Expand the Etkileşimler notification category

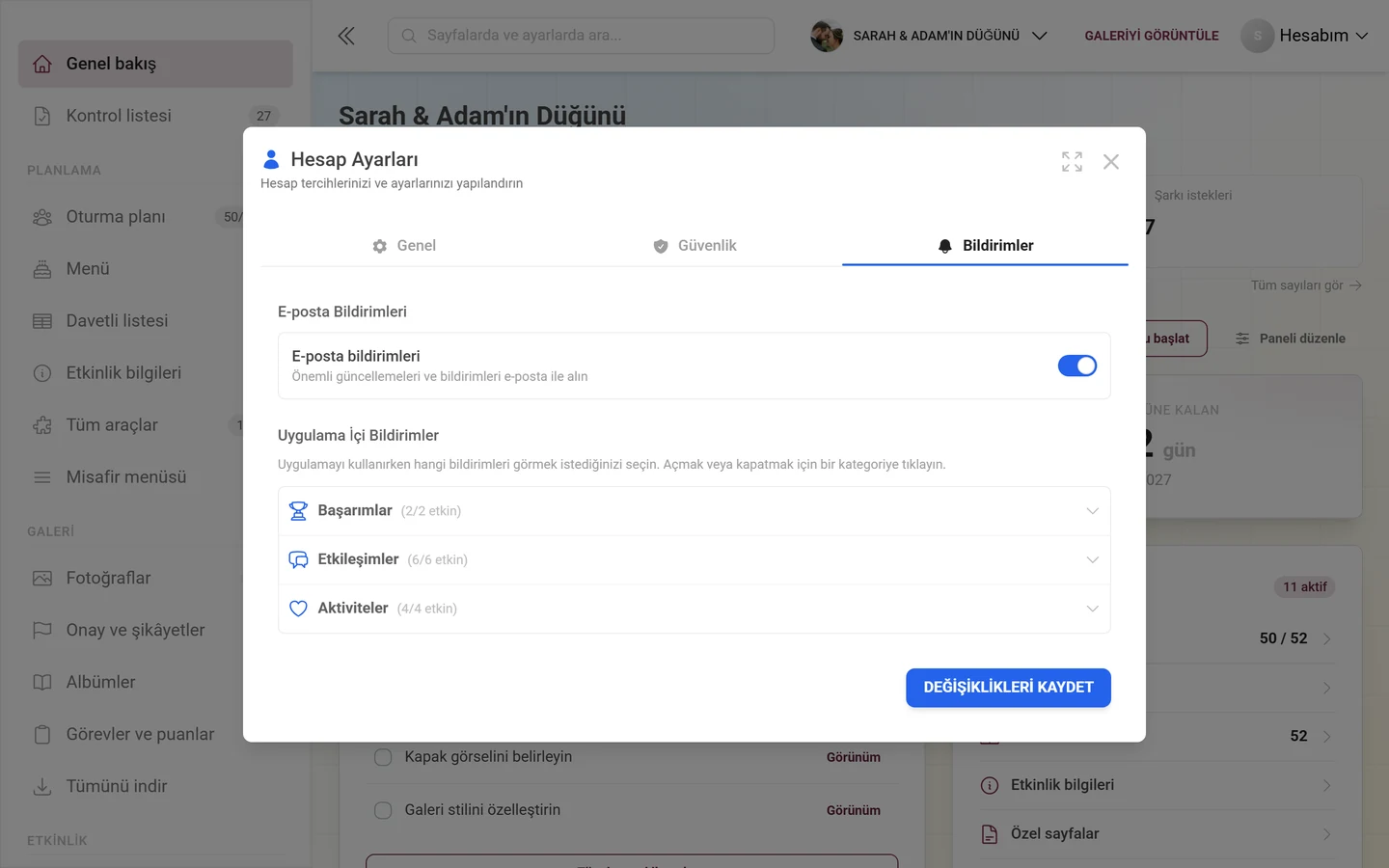point(694,560)
